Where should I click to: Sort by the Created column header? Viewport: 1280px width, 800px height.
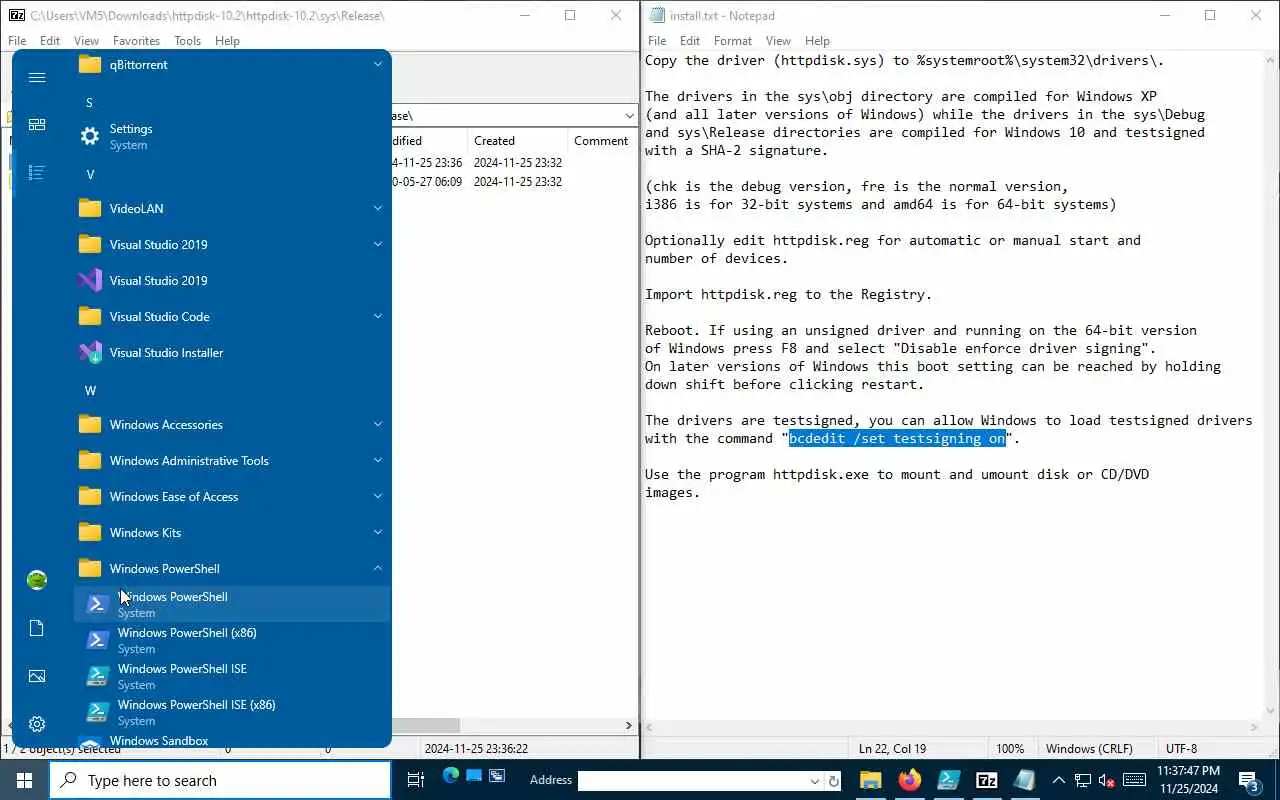517,141
